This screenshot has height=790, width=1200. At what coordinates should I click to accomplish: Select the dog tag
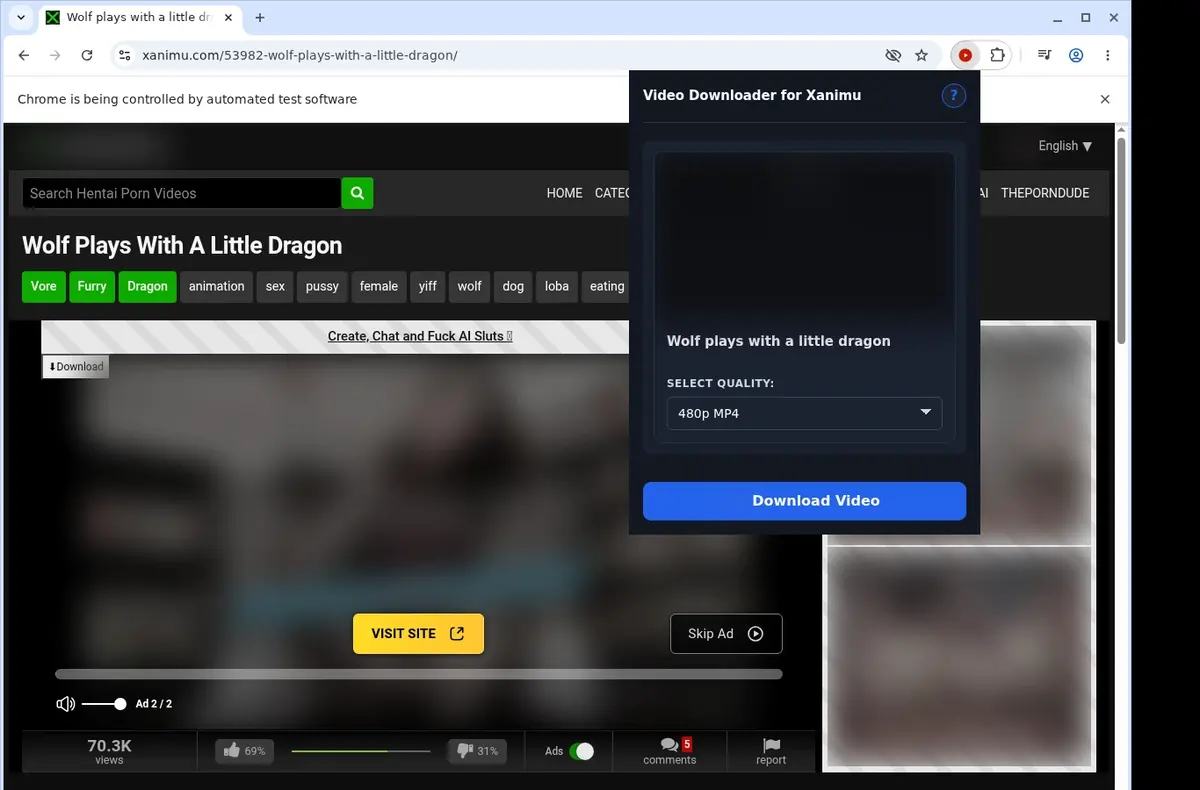tap(513, 286)
